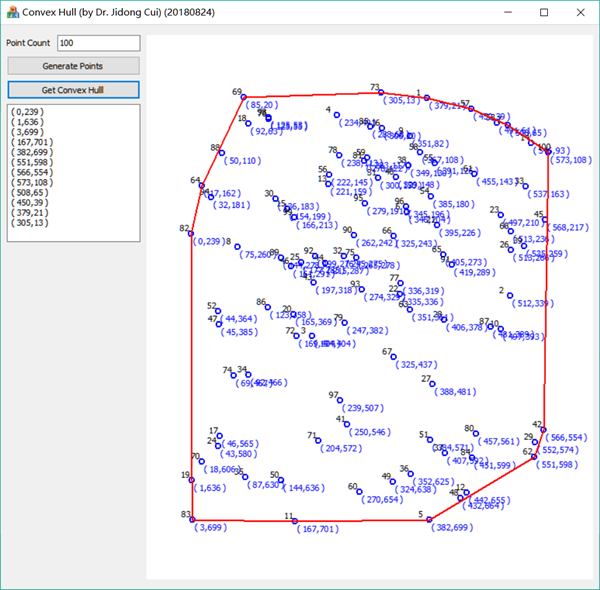This screenshot has width=600, height=590.
Task: Minimize the Convex Hull window
Action: (508, 12)
